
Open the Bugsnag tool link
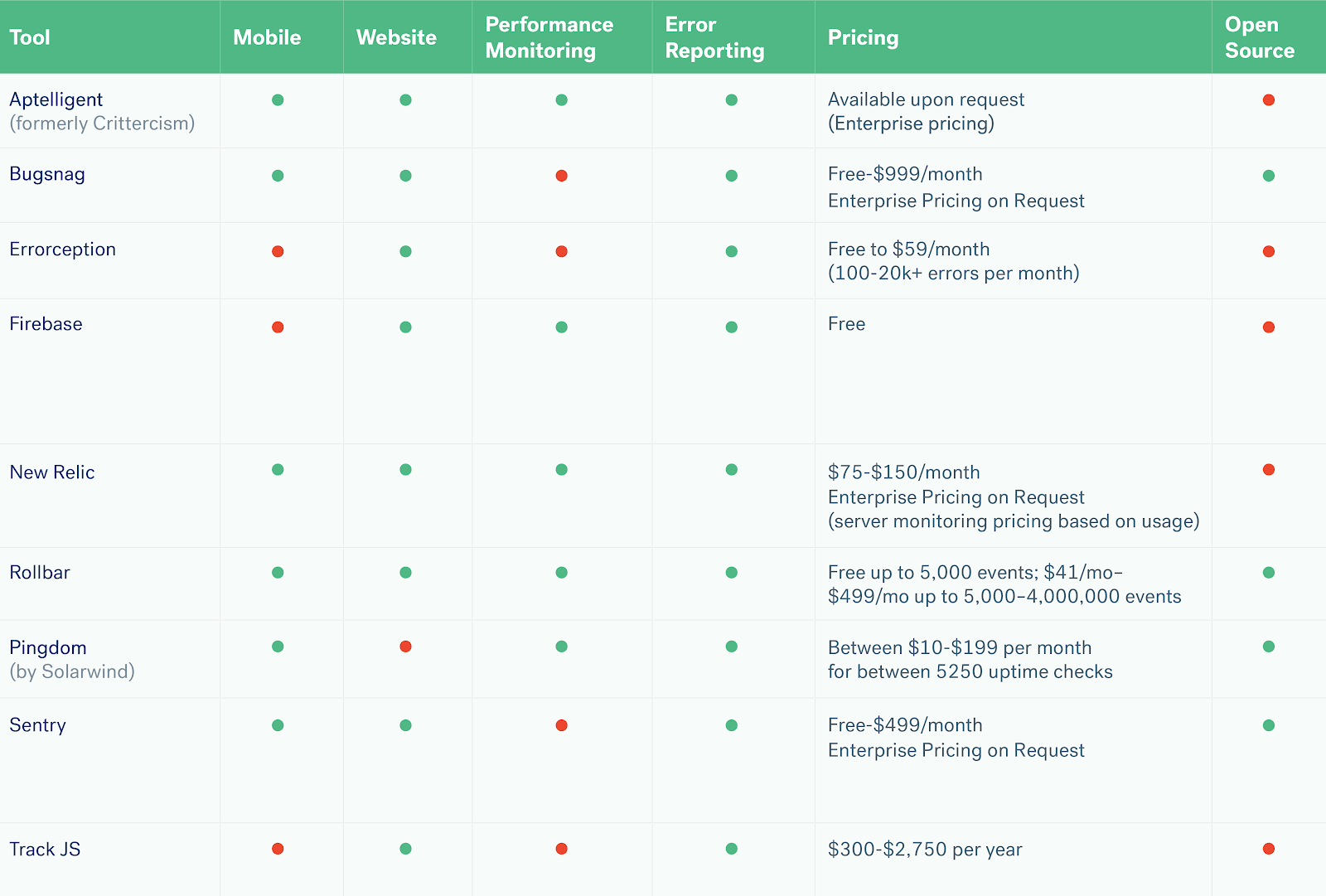click(x=46, y=175)
